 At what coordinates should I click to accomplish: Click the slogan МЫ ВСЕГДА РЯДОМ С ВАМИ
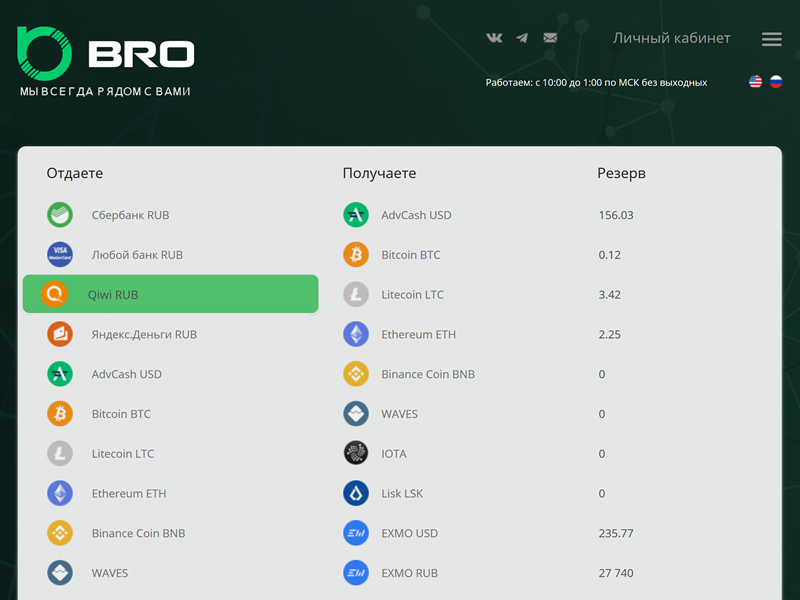[105, 91]
